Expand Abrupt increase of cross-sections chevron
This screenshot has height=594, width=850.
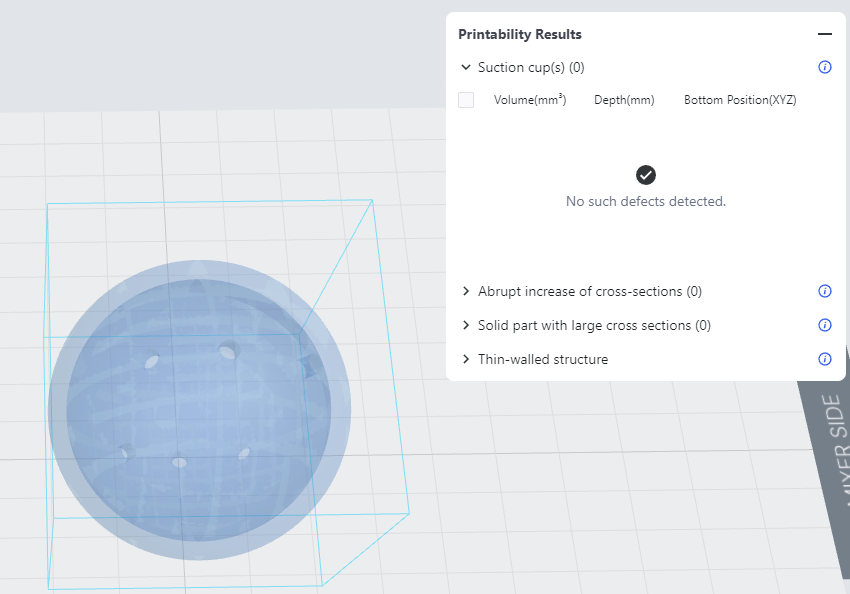466,292
